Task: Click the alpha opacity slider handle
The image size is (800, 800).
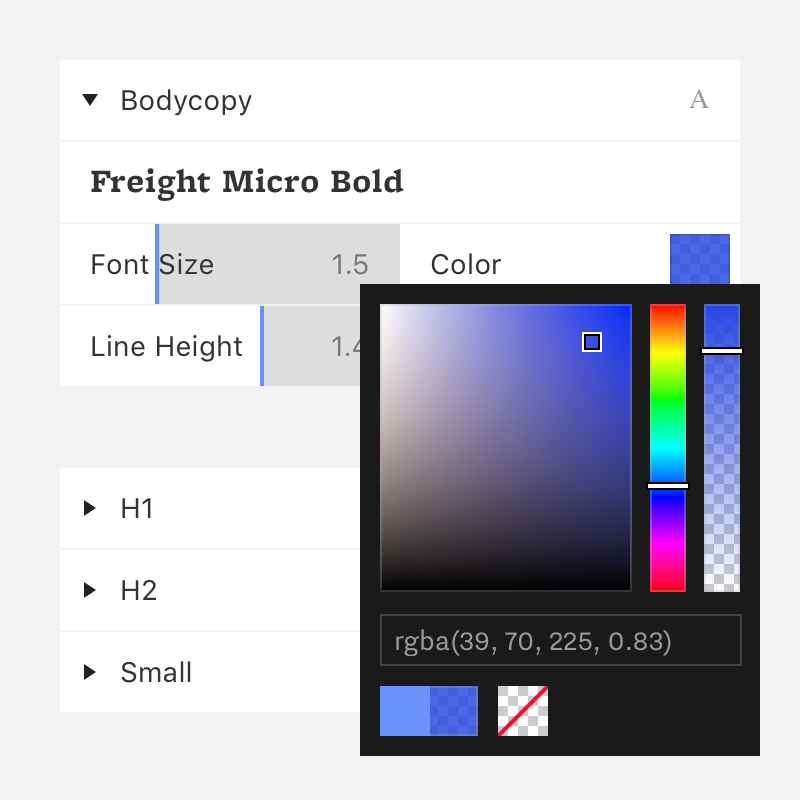Action: [722, 351]
